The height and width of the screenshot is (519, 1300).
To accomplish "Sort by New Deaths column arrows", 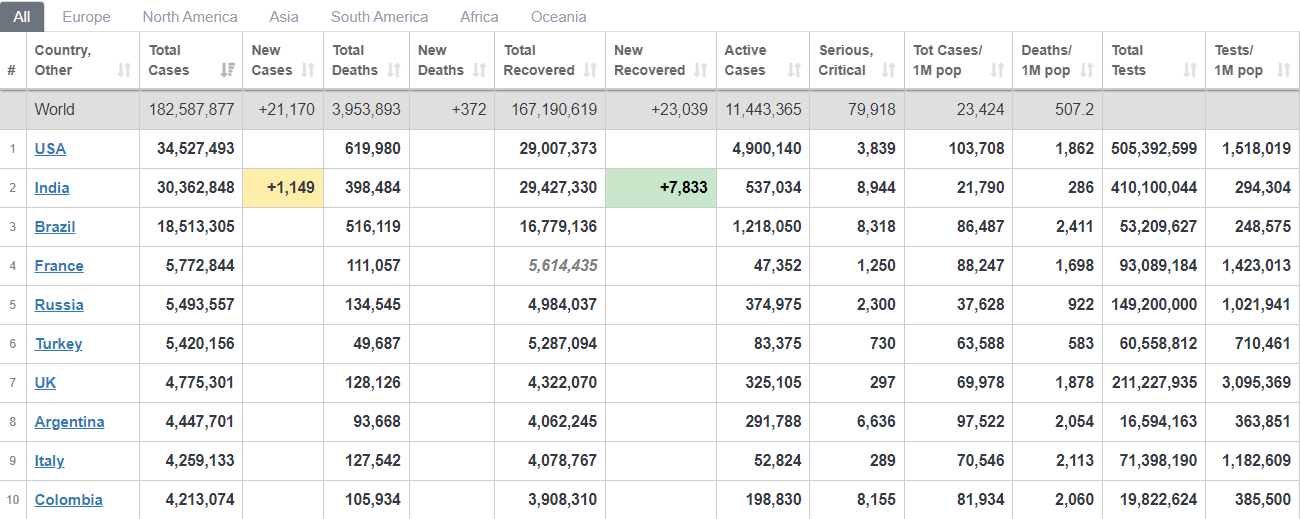I will 479,70.
